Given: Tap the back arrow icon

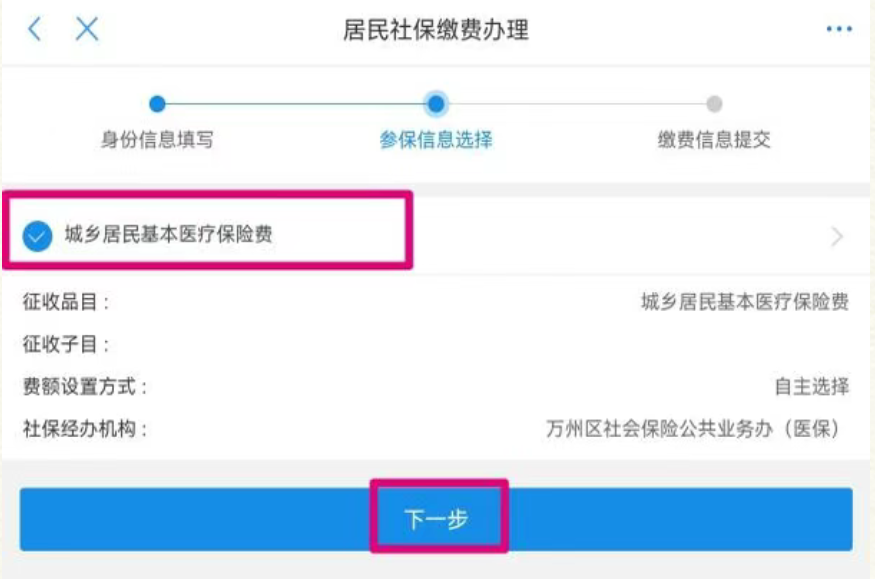Looking at the screenshot, I should click(x=35, y=30).
